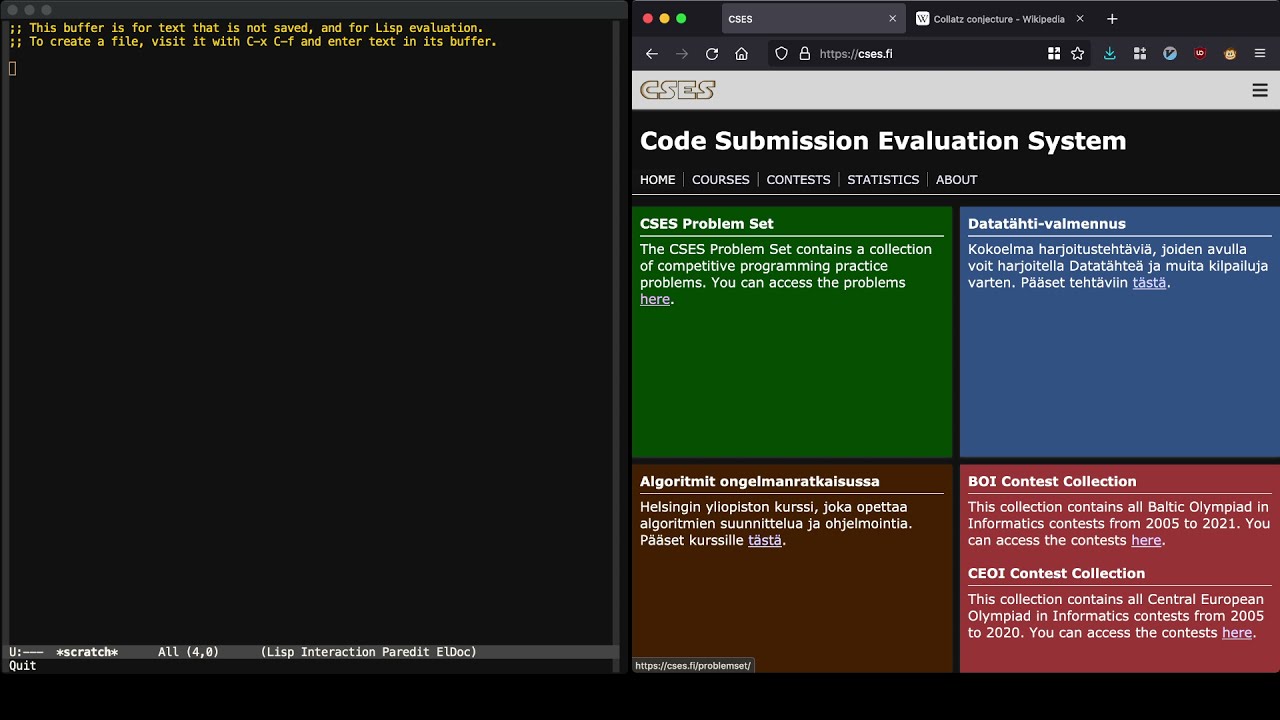Viewport: 1280px width, 720px height.
Task: Open the Firefox application menu
Action: [x=1260, y=54]
